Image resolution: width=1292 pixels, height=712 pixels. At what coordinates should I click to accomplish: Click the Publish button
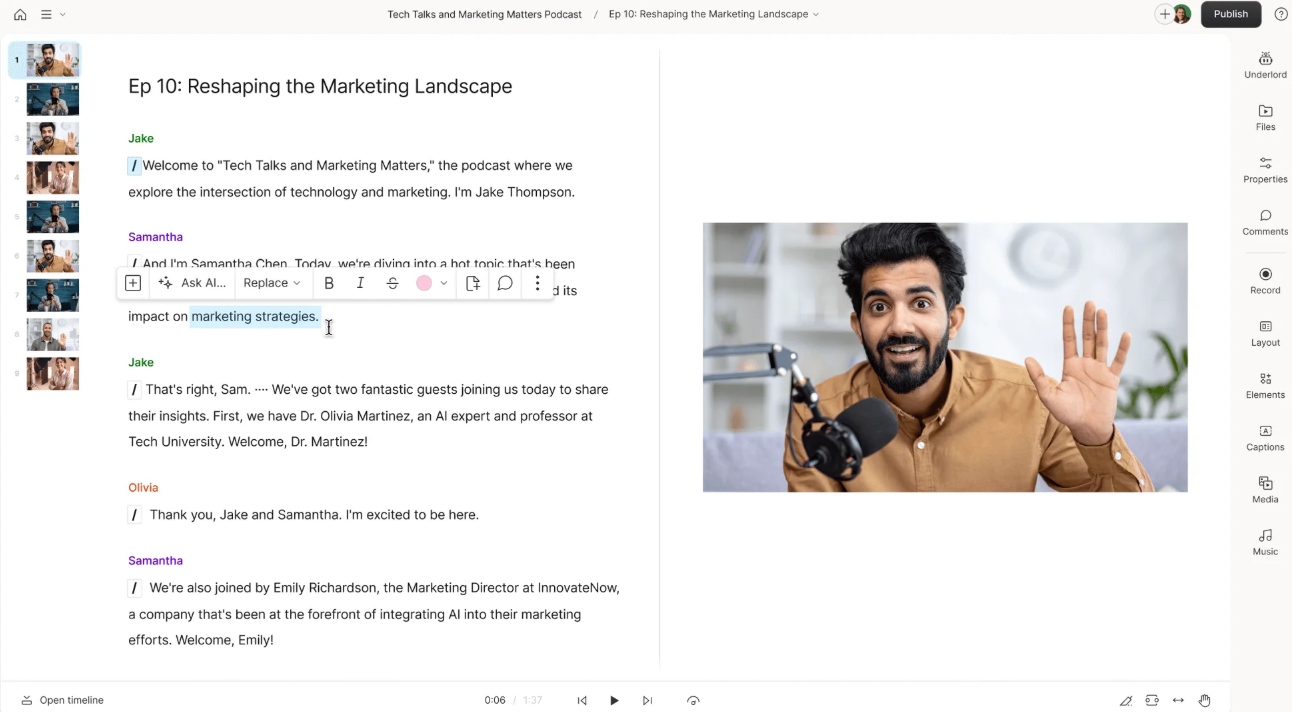(1230, 15)
